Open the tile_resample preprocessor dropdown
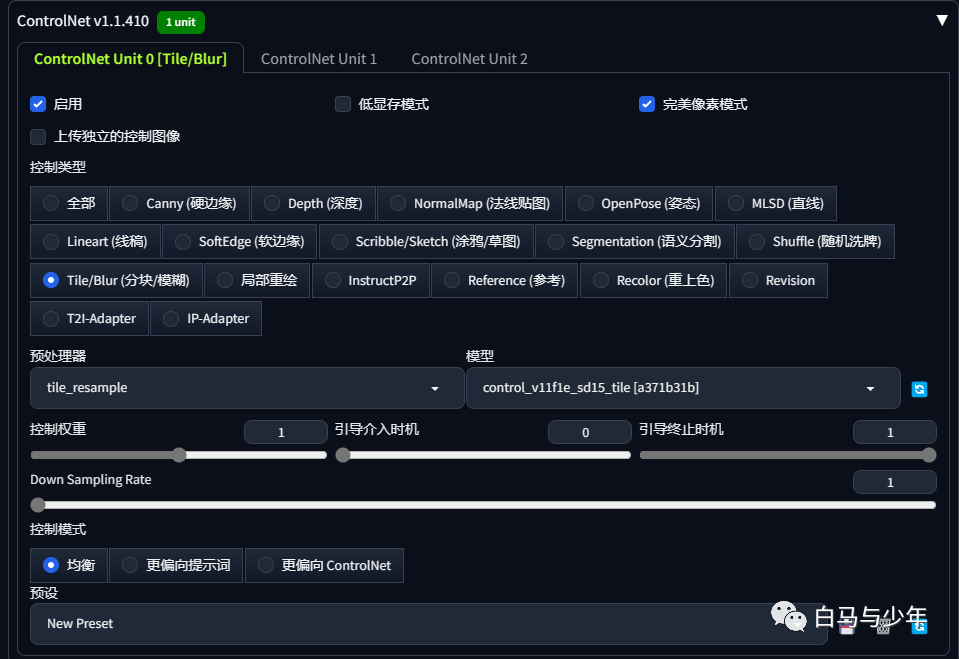 (x=247, y=388)
